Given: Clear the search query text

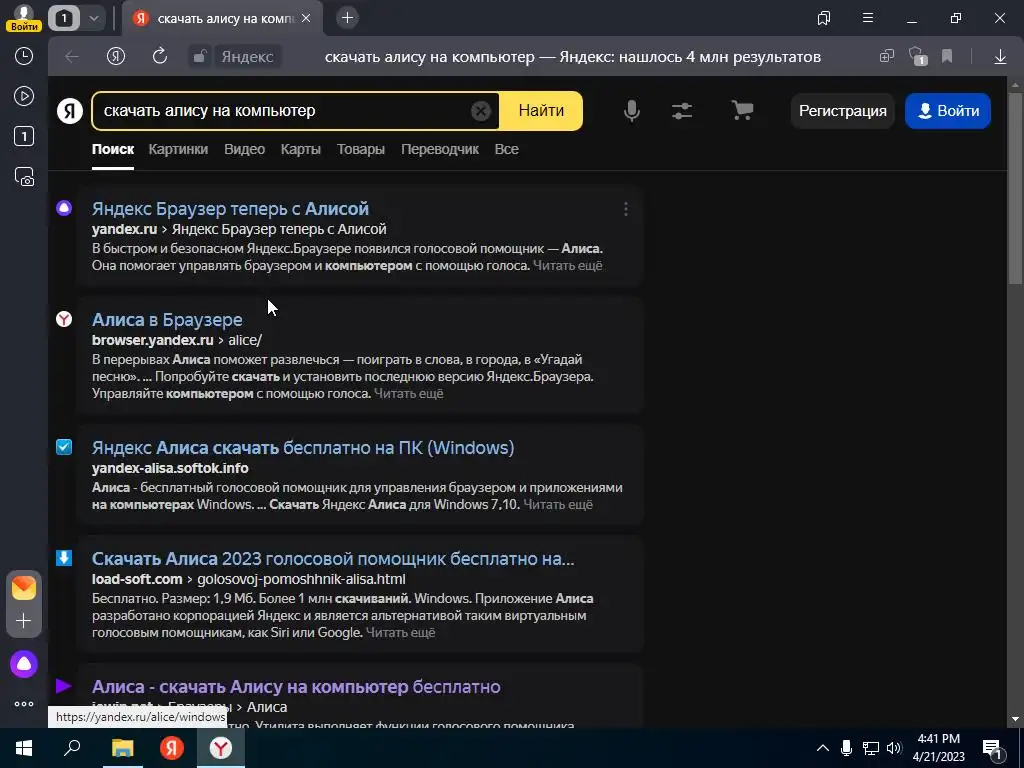Looking at the screenshot, I should pos(481,111).
